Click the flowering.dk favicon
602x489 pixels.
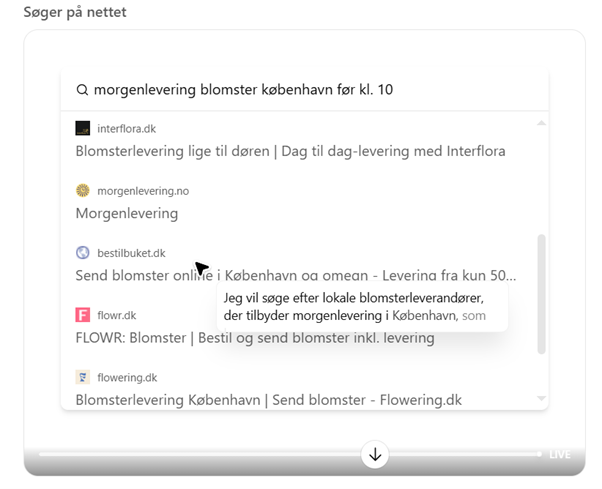coord(83,377)
